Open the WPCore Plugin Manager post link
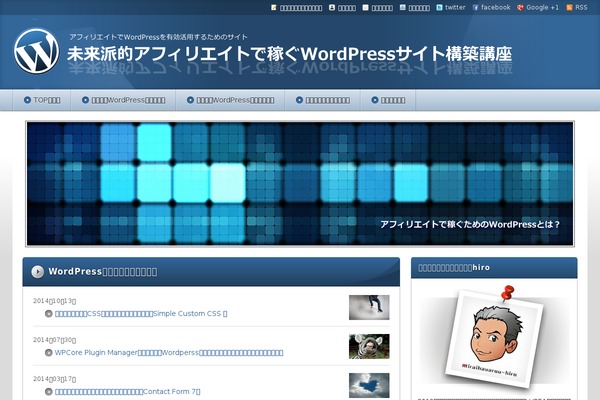This screenshot has width=600, height=400. pyautogui.click(x=169, y=353)
